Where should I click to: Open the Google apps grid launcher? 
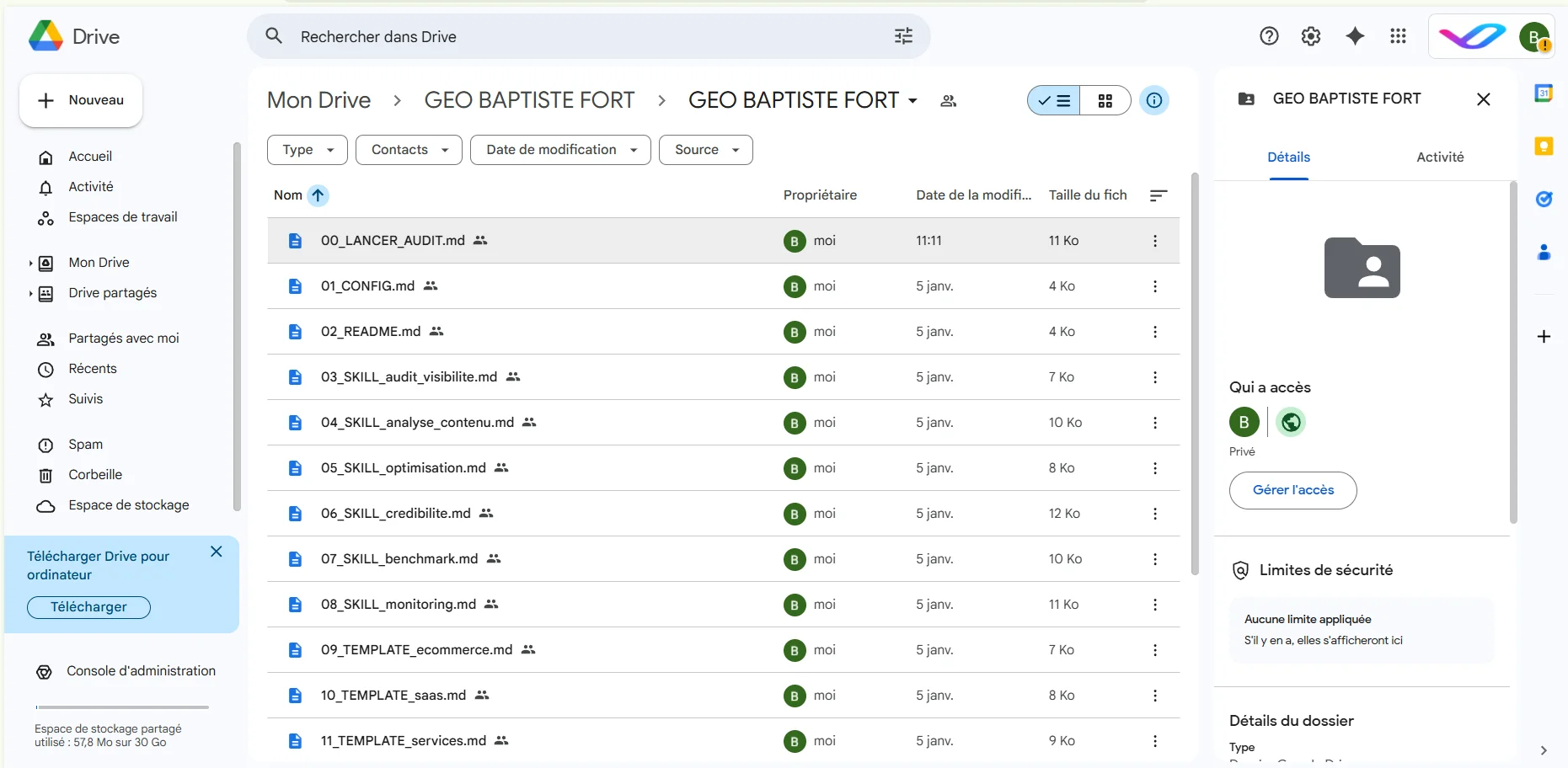pos(1398,36)
